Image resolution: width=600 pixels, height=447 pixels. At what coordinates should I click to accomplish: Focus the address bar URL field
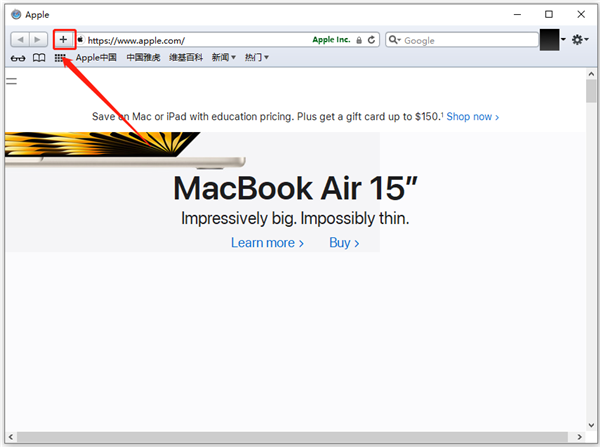tap(228, 40)
